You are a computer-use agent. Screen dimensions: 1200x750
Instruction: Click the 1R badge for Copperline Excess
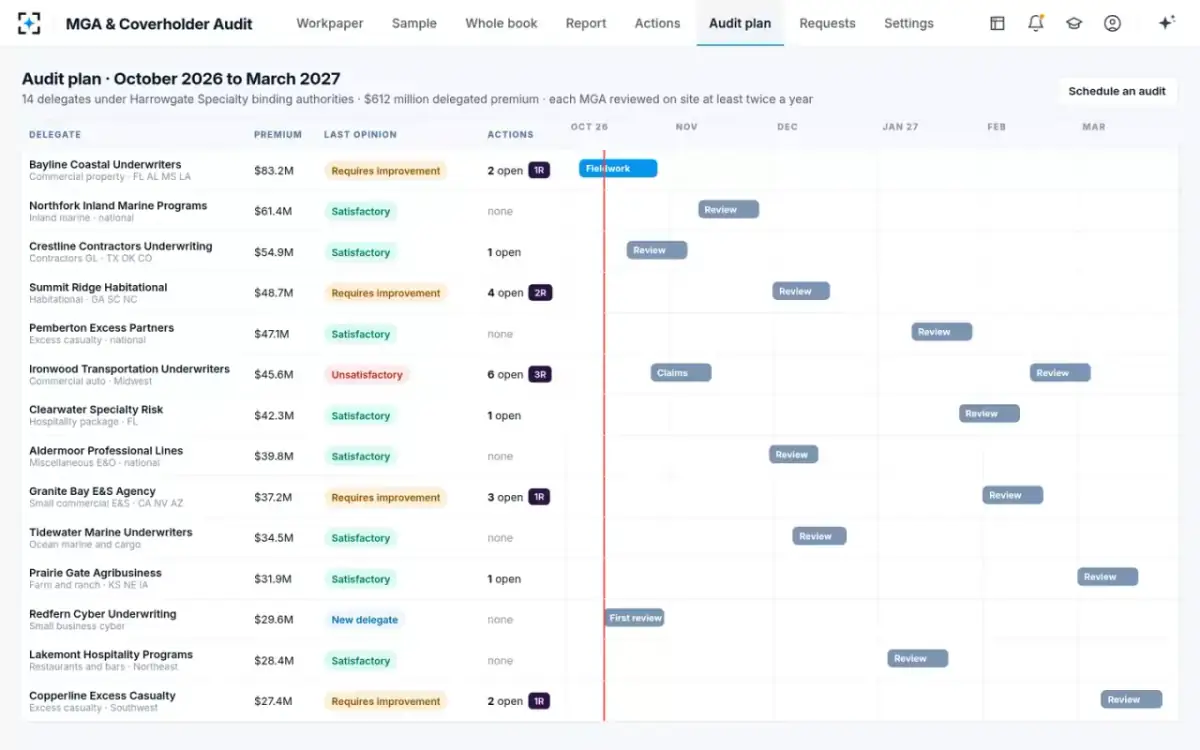click(539, 701)
